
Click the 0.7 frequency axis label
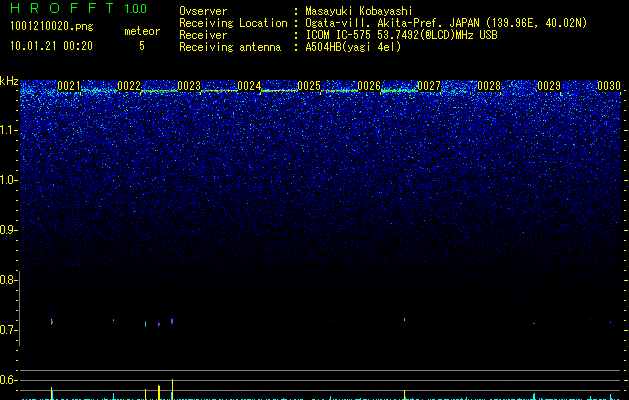click(7, 330)
